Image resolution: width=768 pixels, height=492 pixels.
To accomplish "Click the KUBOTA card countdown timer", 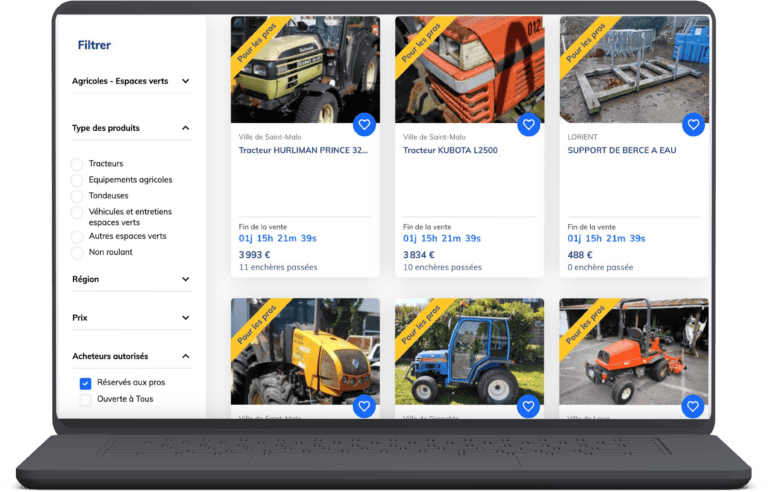I will tap(442, 239).
